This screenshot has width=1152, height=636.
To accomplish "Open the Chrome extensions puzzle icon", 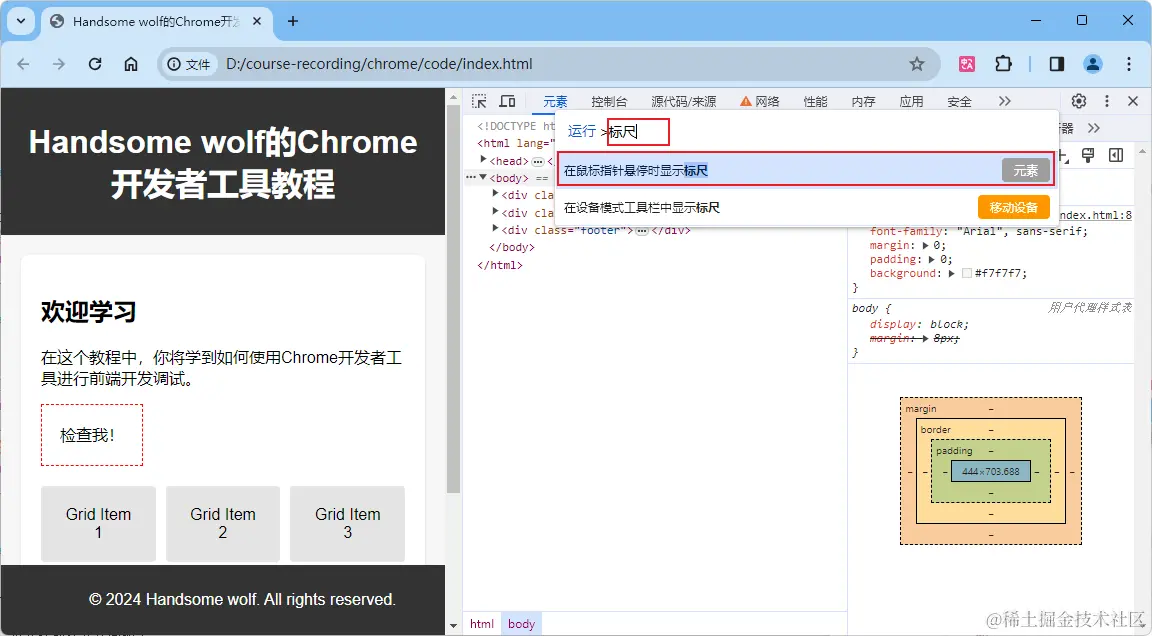I will click(x=1004, y=64).
